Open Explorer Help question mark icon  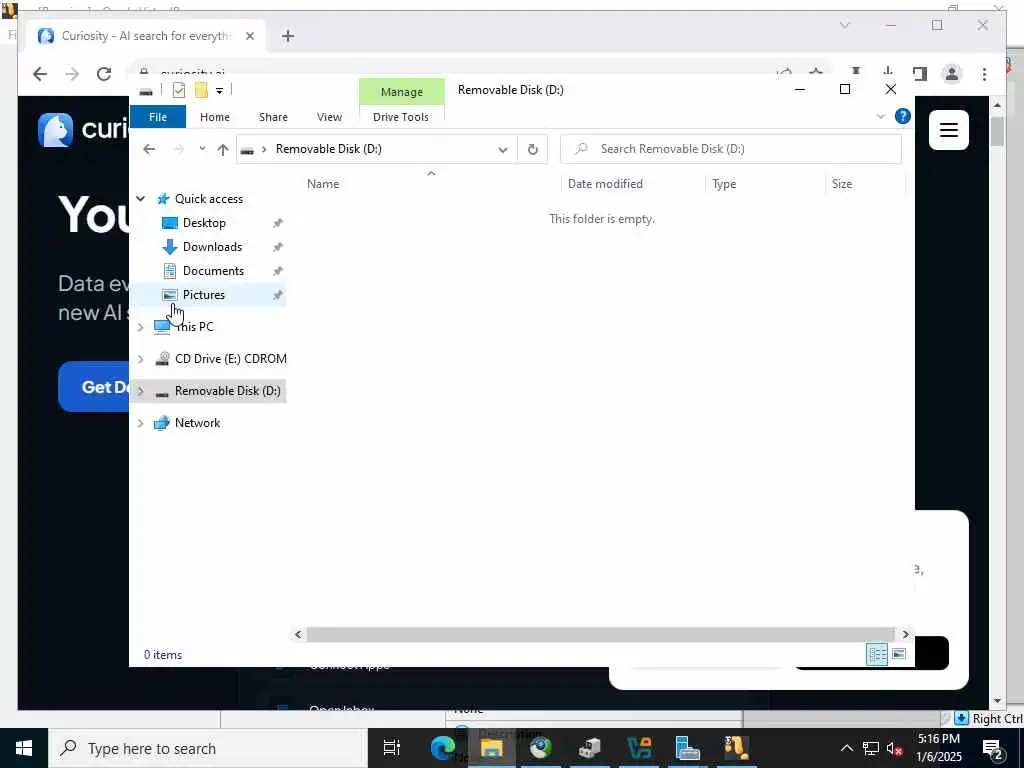tap(903, 116)
